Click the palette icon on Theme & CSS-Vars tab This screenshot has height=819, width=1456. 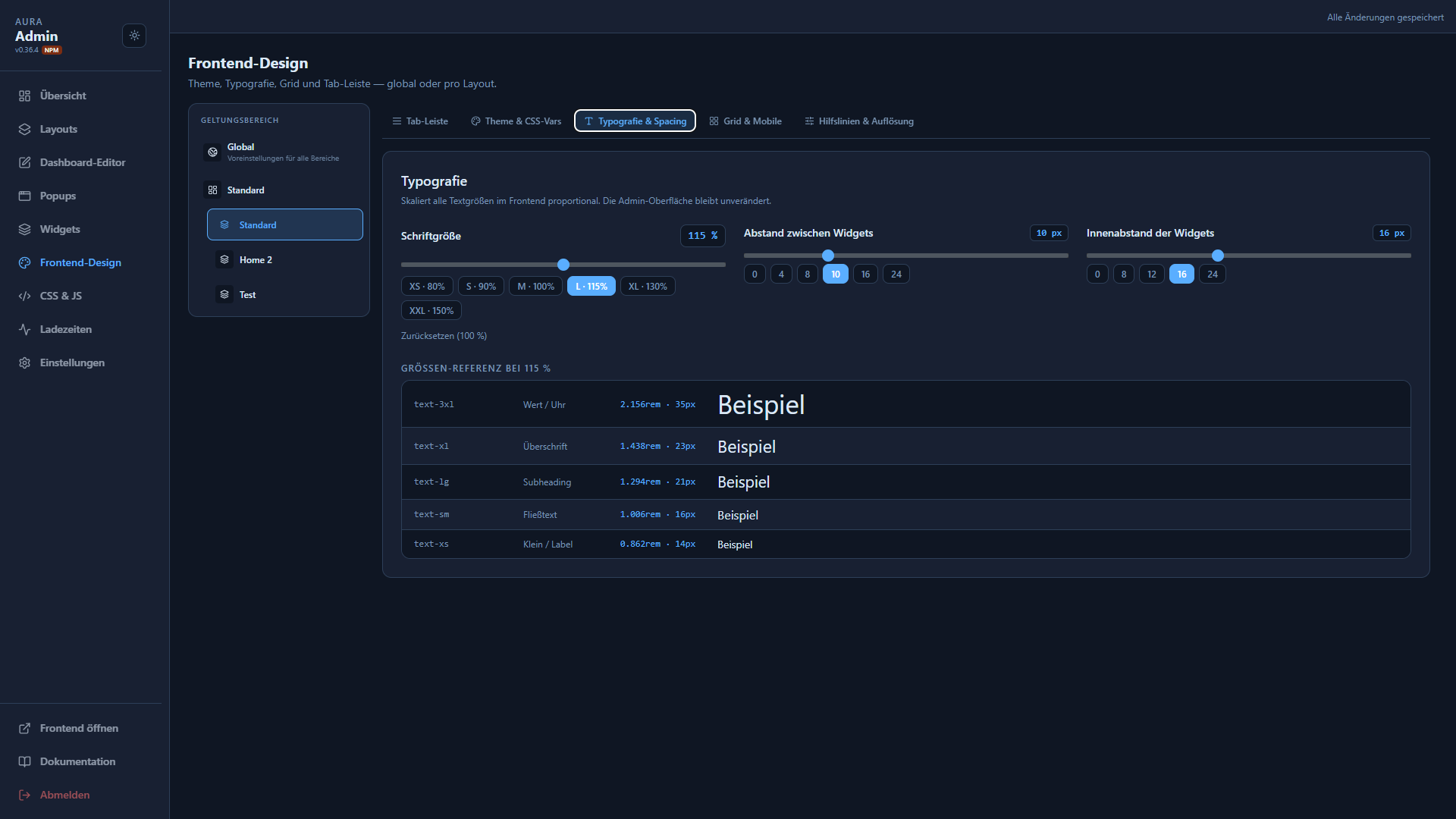[475, 121]
